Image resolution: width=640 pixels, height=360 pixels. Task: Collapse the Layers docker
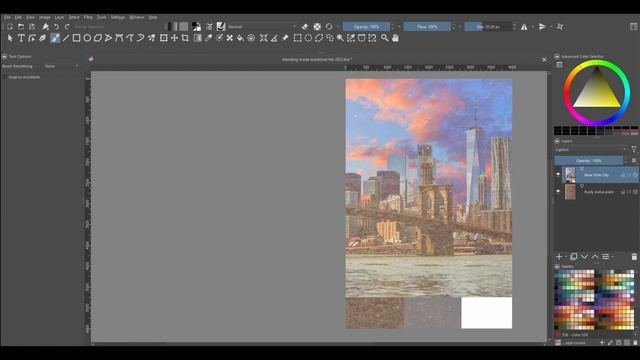point(557,141)
